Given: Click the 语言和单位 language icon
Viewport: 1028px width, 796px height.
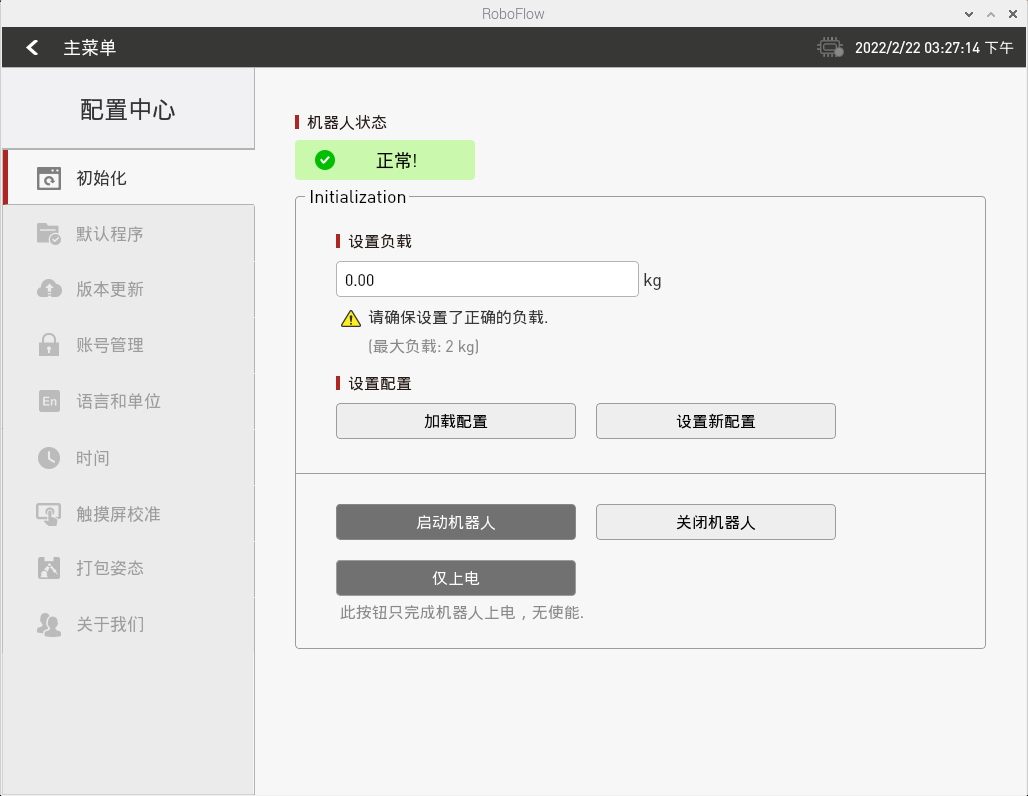Looking at the screenshot, I should (49, 401).
